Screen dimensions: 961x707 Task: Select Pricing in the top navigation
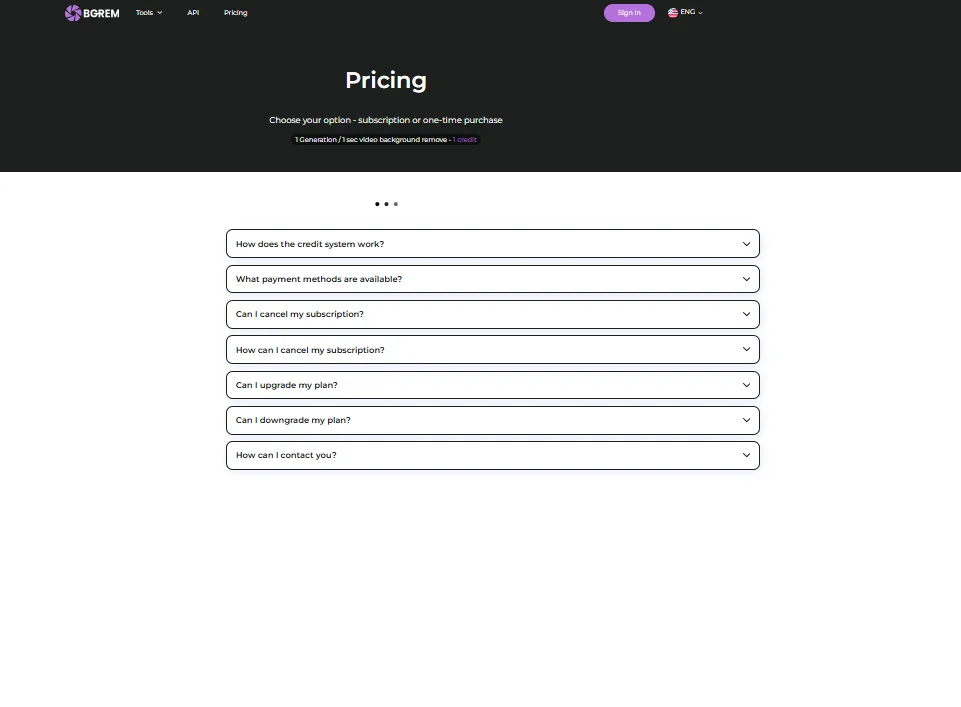236,13
